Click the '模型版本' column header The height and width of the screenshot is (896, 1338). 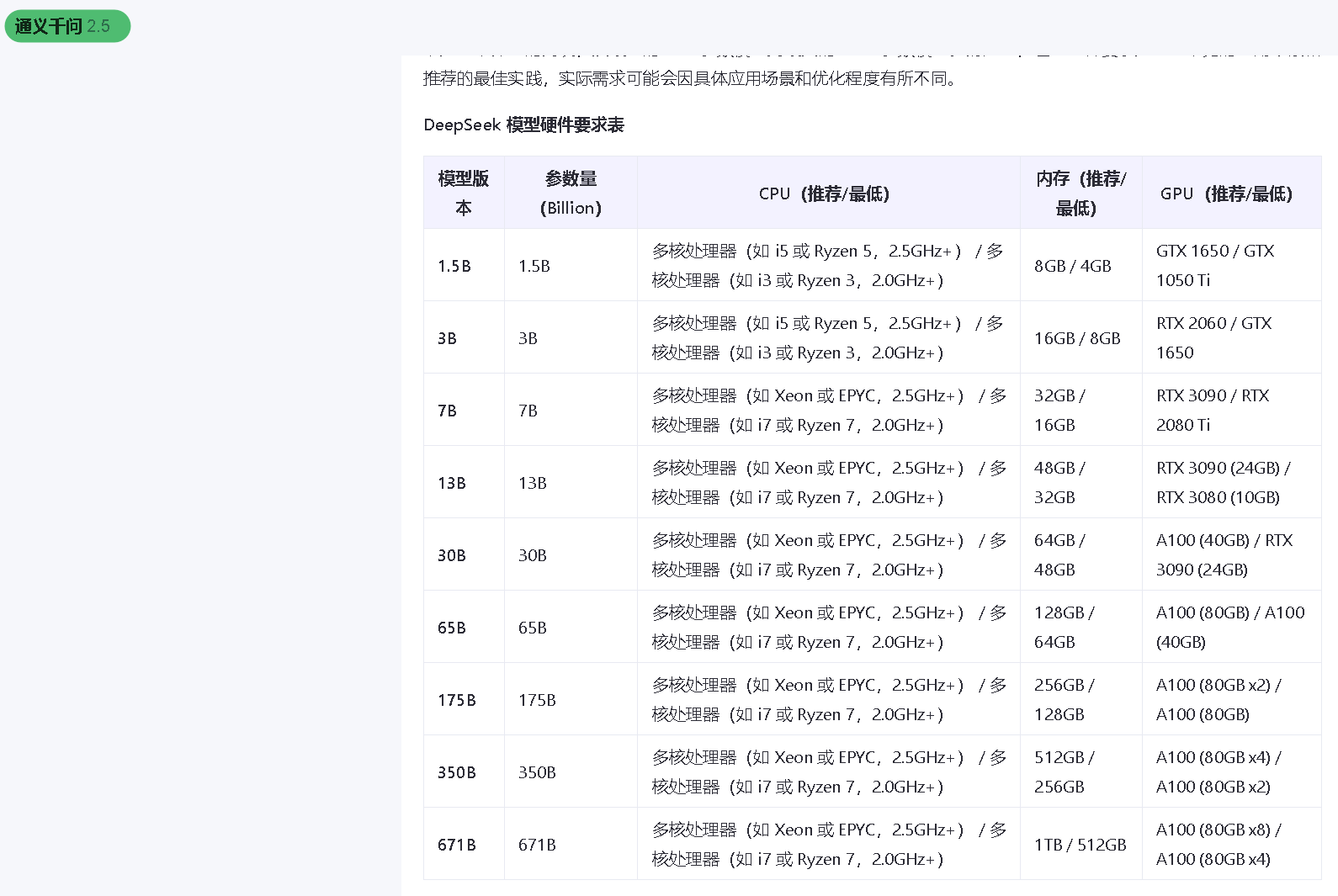(464, 193)
